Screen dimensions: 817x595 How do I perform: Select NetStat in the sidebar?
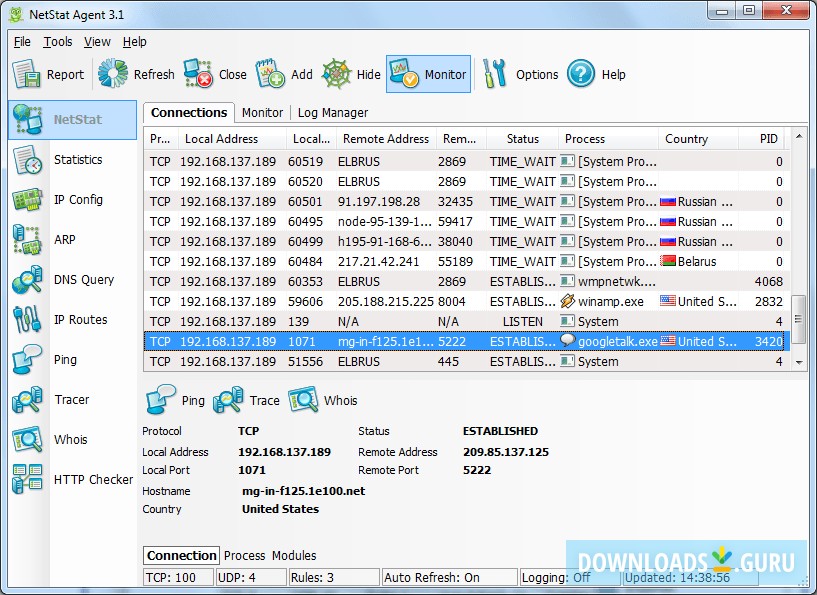coord(72,120)
